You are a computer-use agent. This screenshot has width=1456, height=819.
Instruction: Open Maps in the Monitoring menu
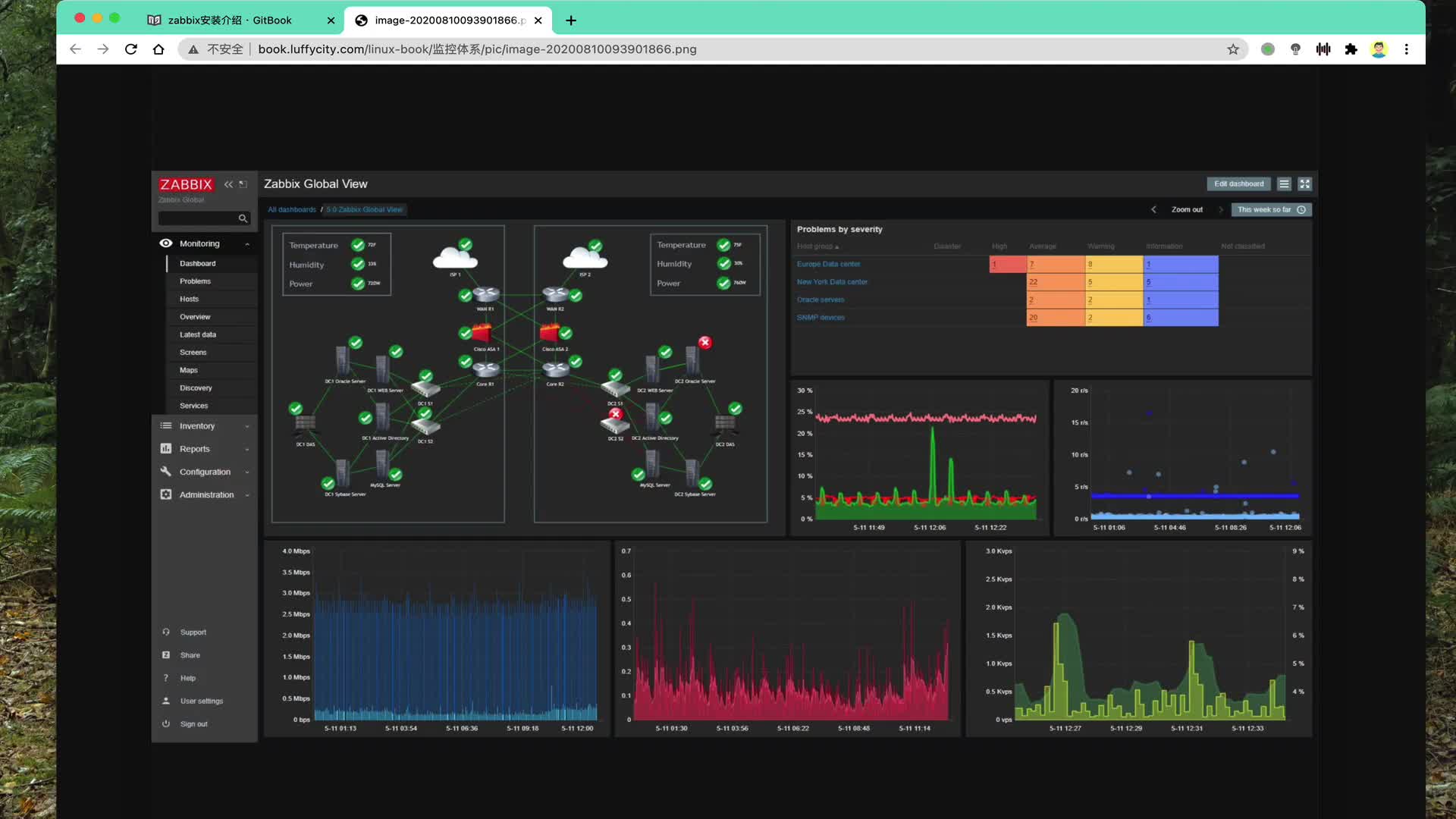[188, 370]
